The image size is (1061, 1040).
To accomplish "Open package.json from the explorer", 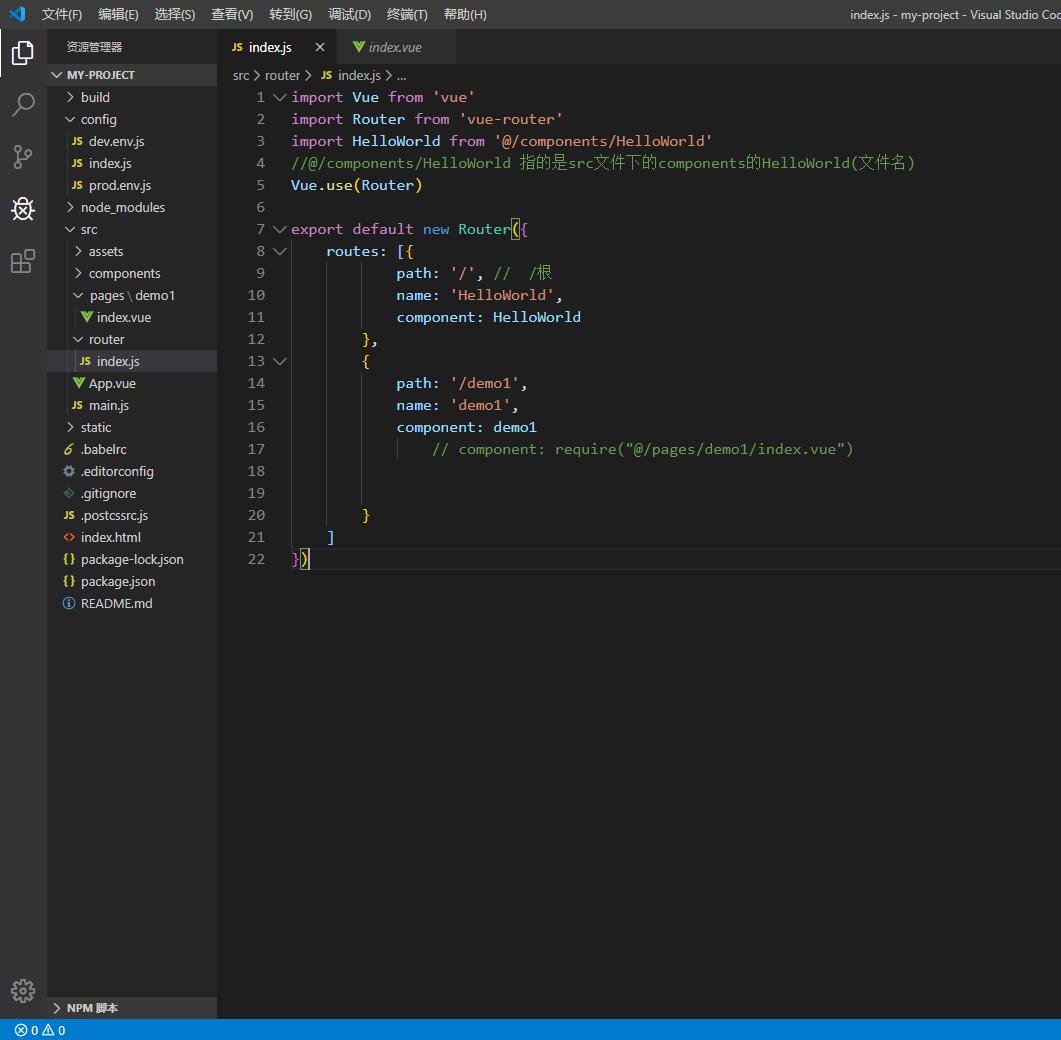I will [x=117, y=581].
